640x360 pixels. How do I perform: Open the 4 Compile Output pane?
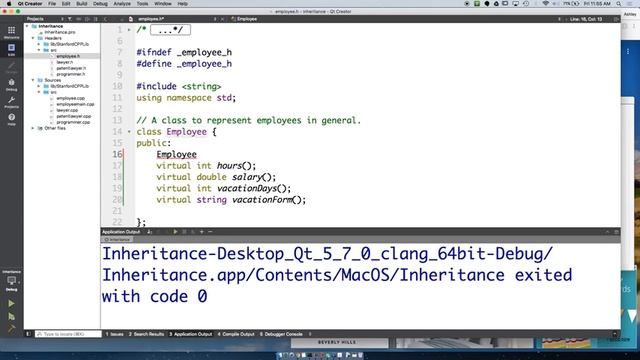point(236,334)
